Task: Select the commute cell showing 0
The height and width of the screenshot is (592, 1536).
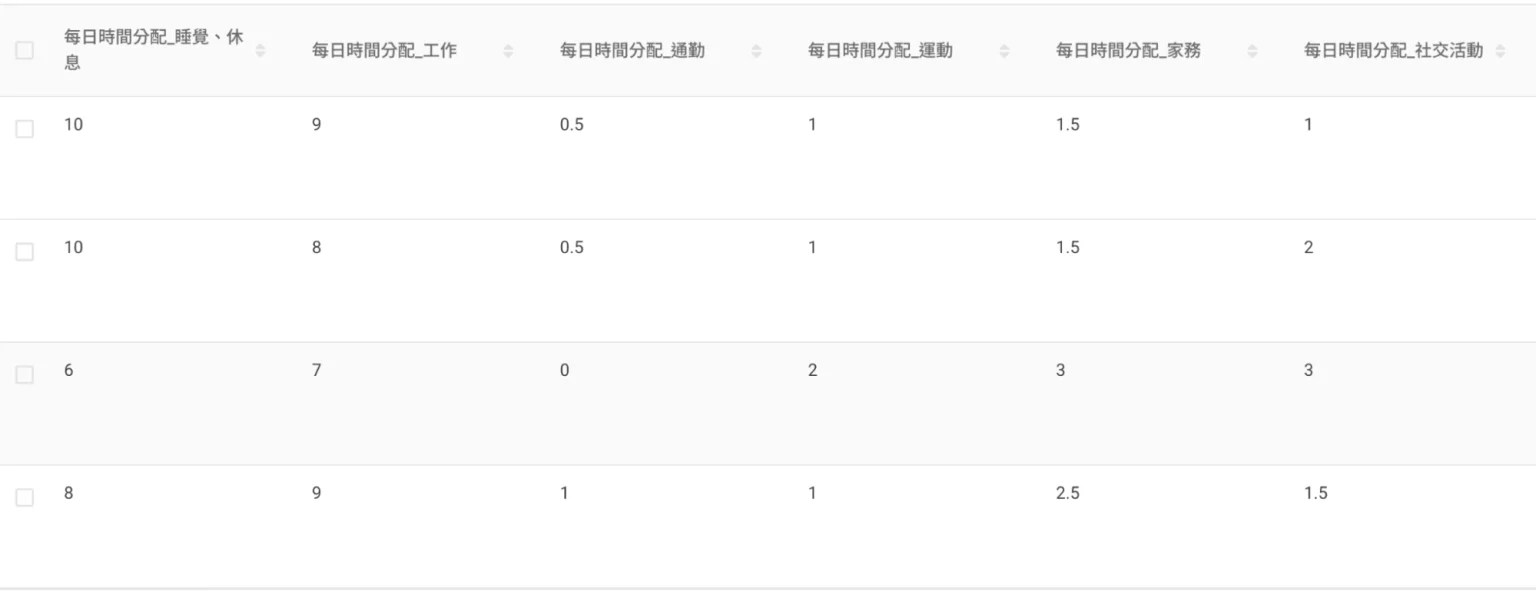Action: (565, 371)
